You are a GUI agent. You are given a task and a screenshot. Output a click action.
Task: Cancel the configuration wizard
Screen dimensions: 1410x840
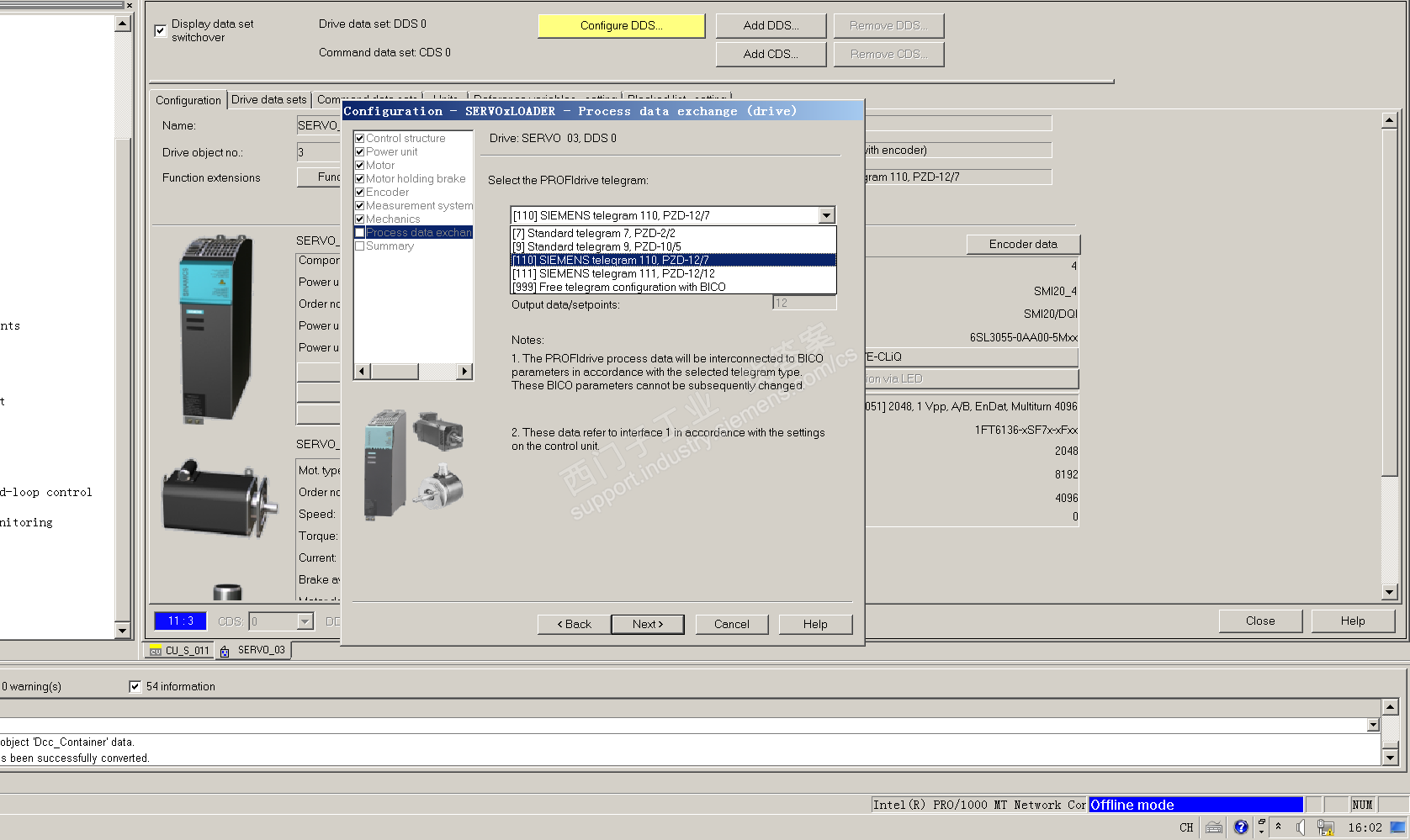pos(732,625)
